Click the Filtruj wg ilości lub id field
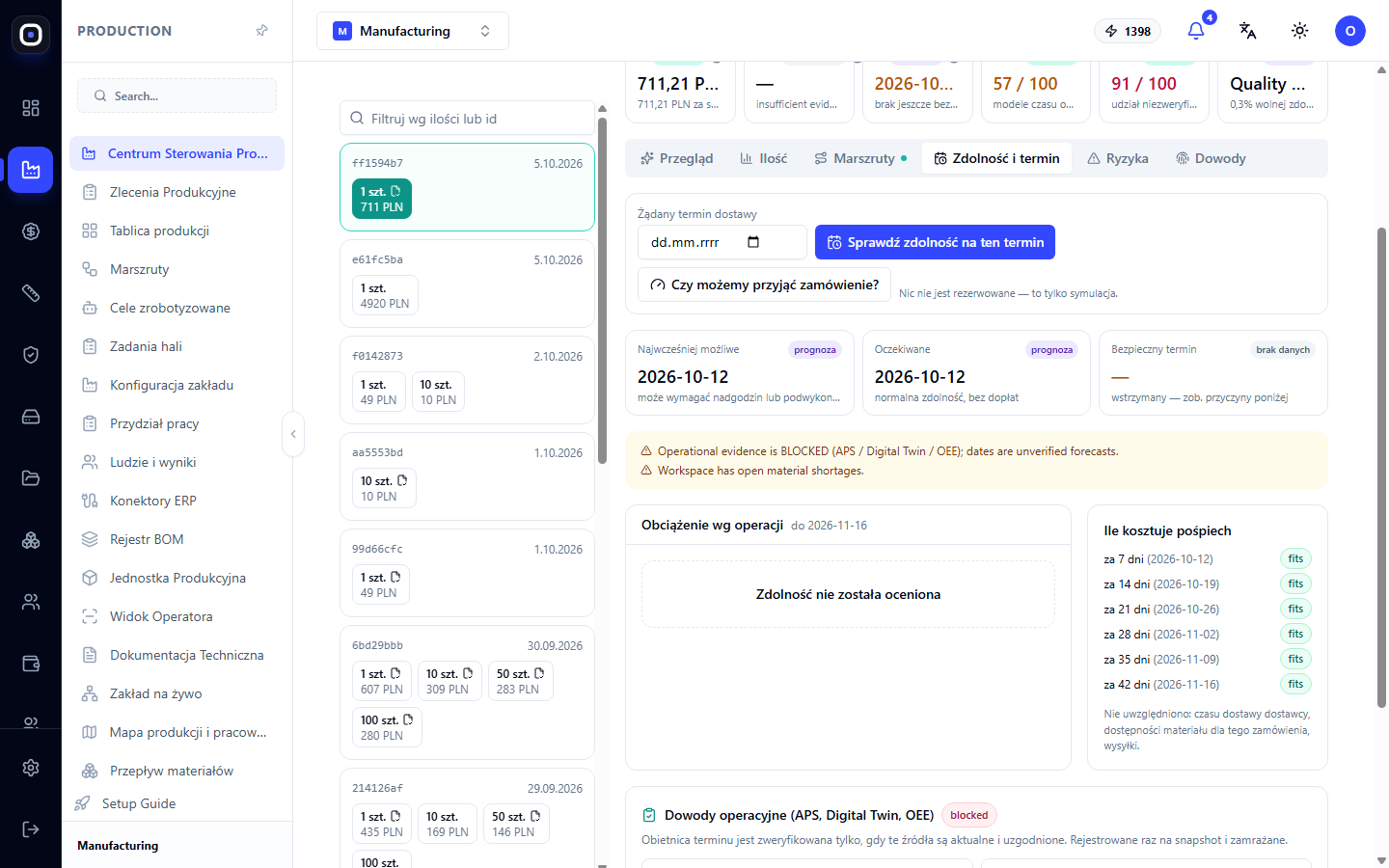The height and width of the screenshot is (868, 1389). [468, 119]
